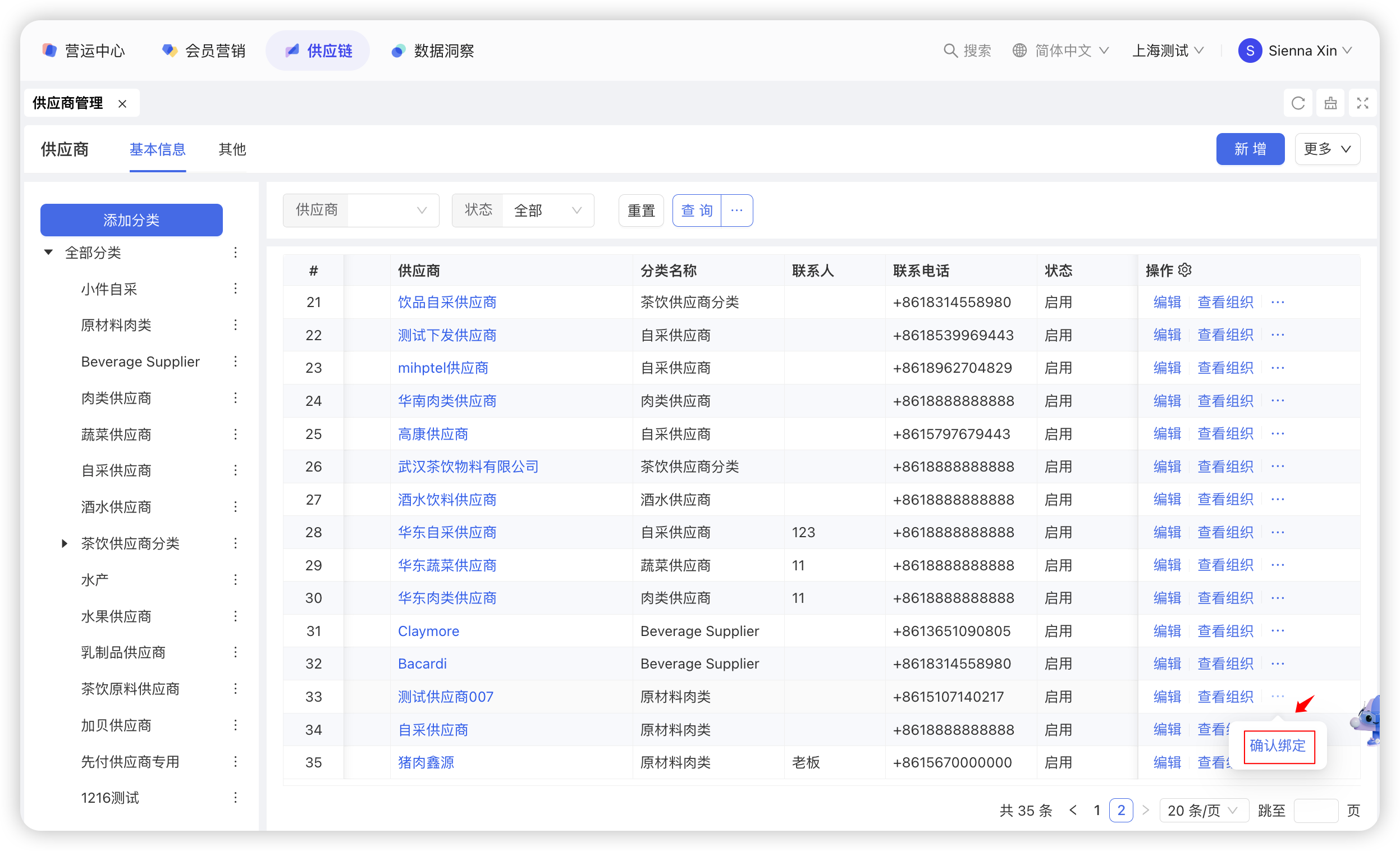The height and width of the screenshot is (851, 1400).
Task: Click the three-dot menu beside 小件自采
Action: click(235, 289)
